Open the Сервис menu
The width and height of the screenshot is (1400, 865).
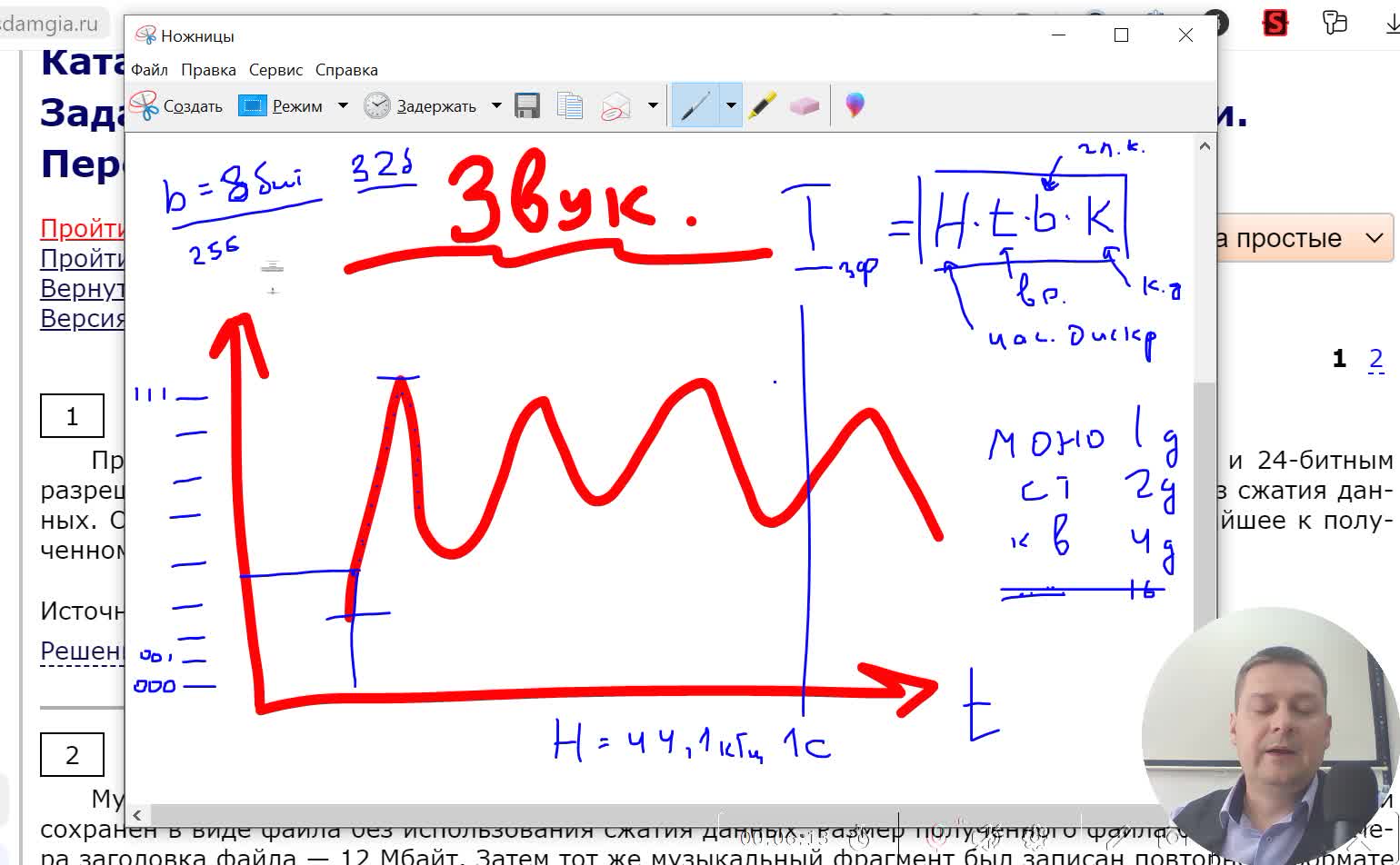[x=275, y=70]
